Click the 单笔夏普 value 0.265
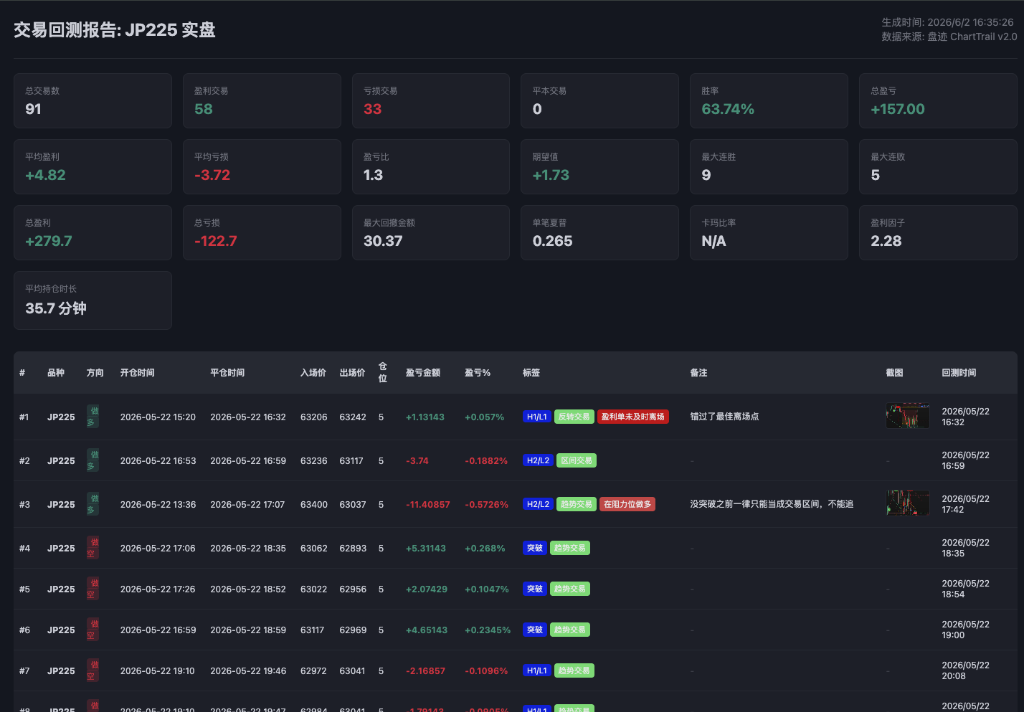The width and height of the screenshot is (1024, 712). (552, 241)
